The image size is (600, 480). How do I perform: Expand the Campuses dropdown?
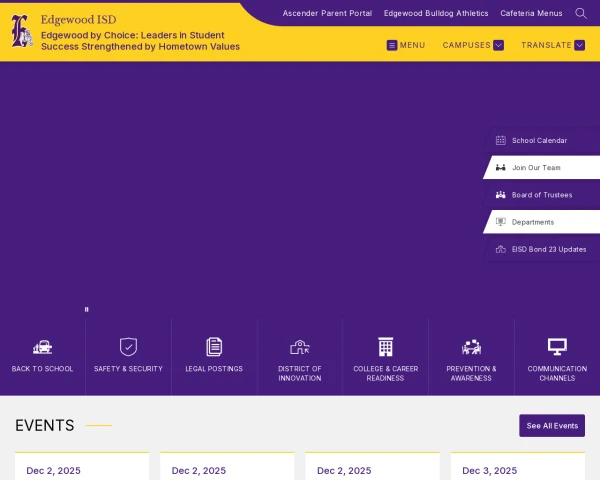click(x=473, y=45)
